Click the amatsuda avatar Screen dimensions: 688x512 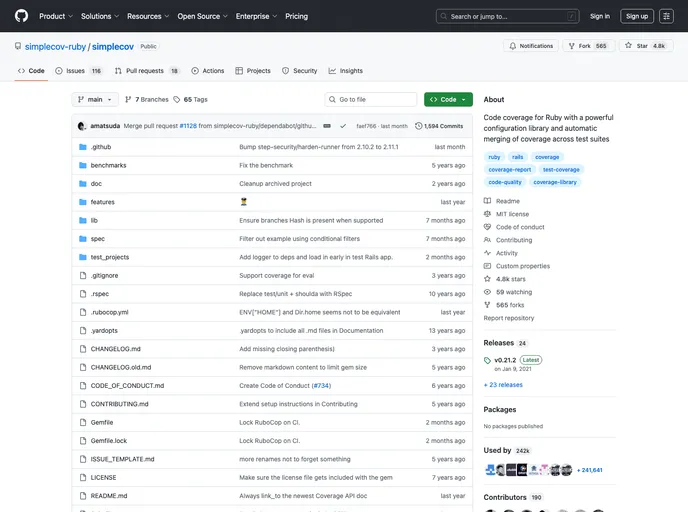pos(82,126)
